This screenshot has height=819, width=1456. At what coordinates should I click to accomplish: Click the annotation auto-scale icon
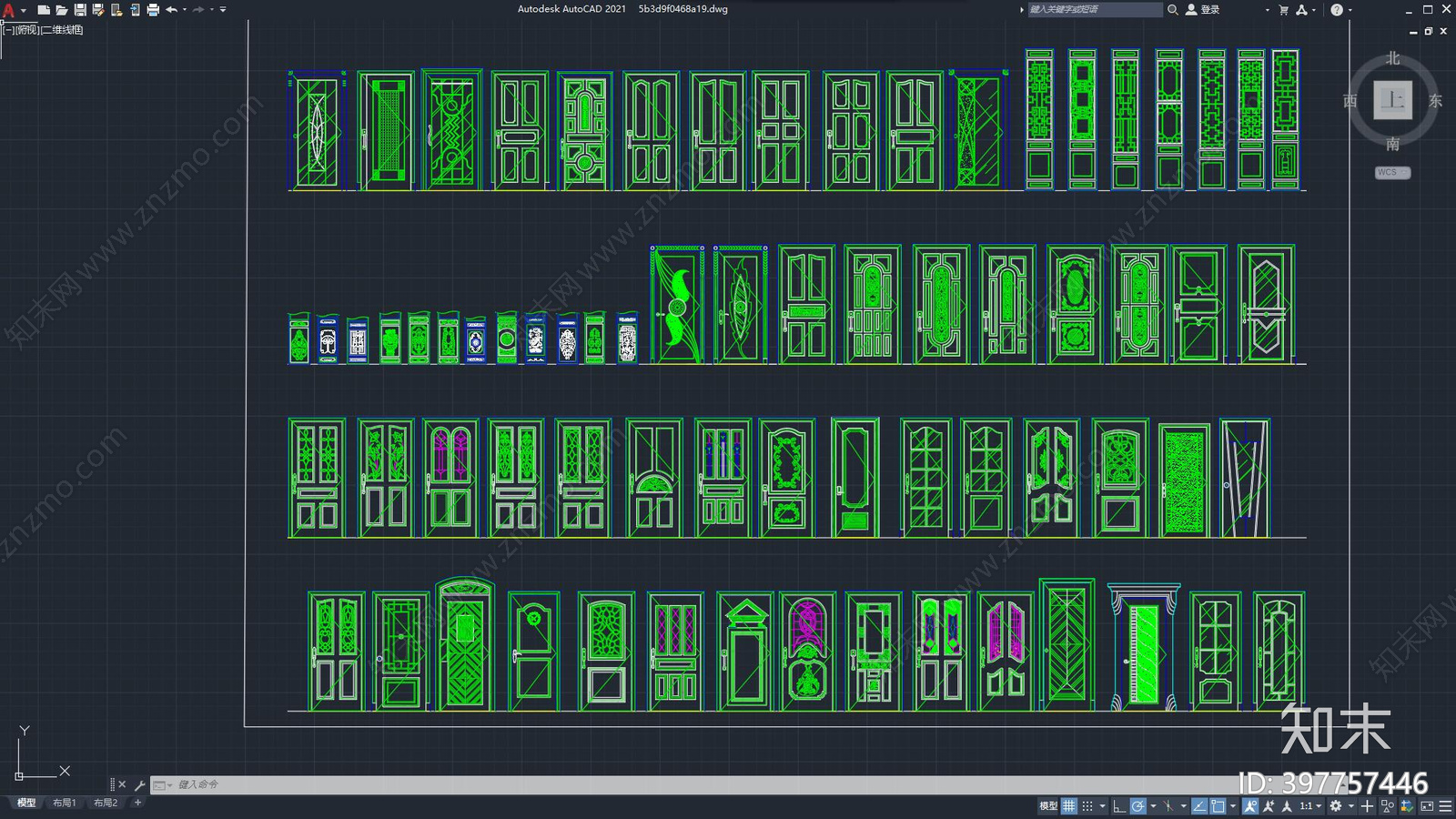(x=1269, y=806)
